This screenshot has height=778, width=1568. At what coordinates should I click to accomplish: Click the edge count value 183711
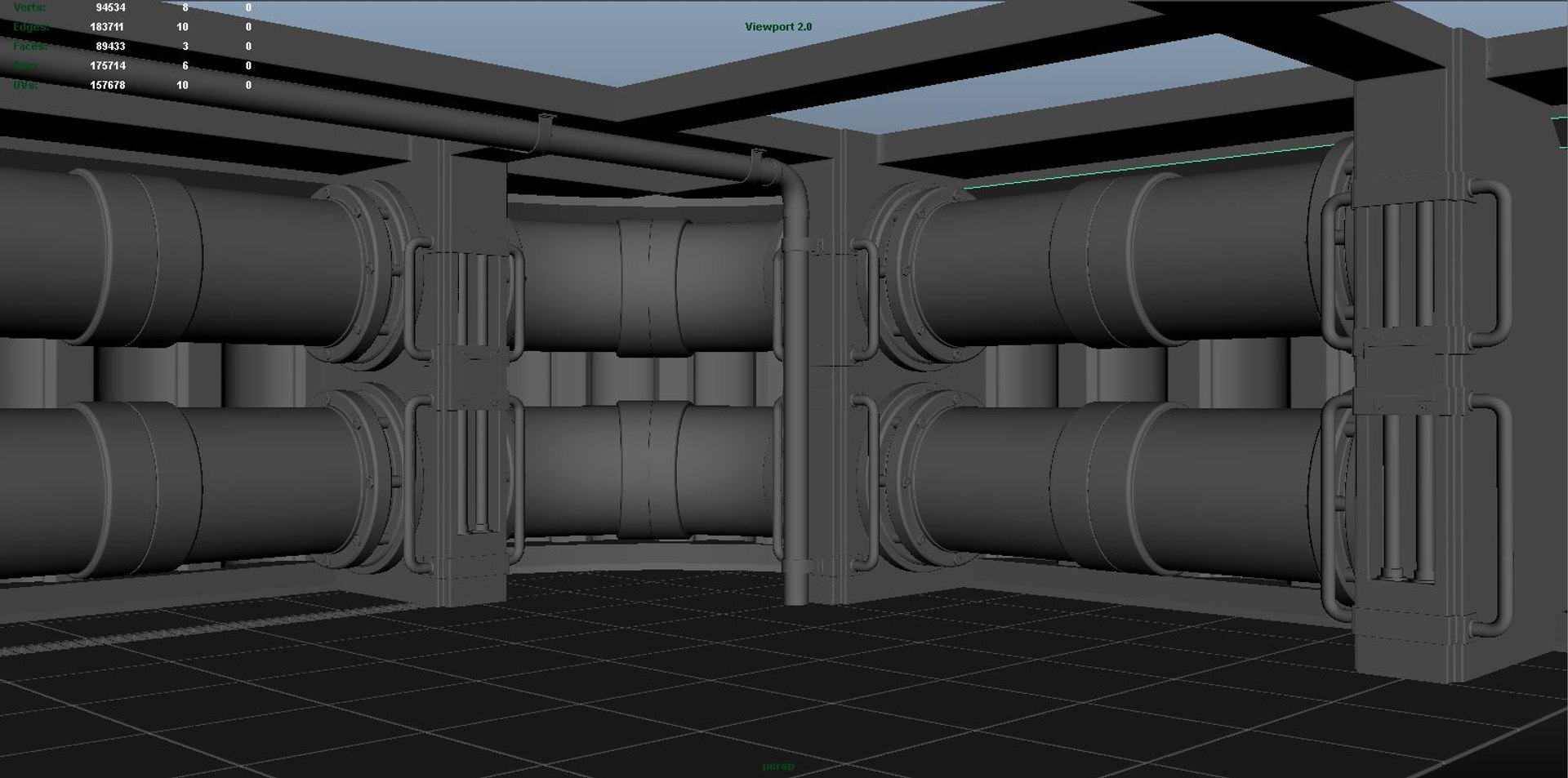pyautogui.click(x=107, y=27)
